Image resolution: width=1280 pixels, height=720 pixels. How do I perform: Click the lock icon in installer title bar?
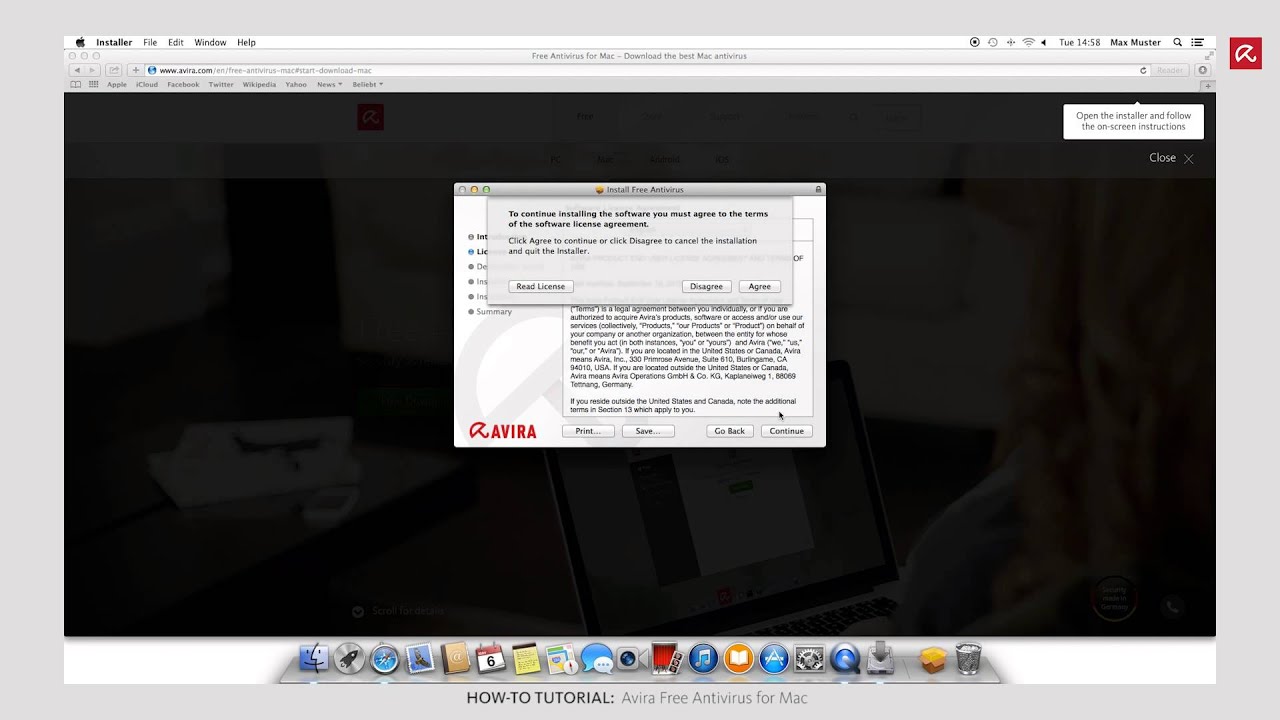coord(818,189)
